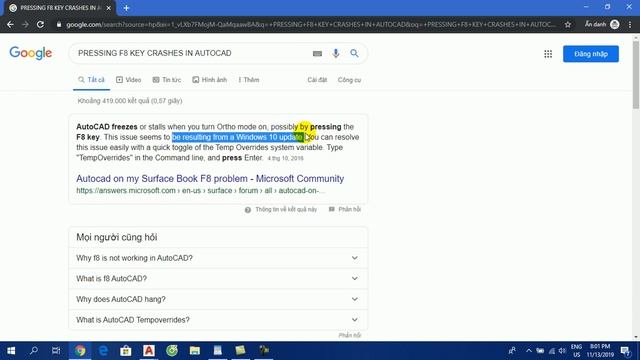Open the Windows Start menu
Viewport: 640px width, 360px height.
click(x=11, y=351)
